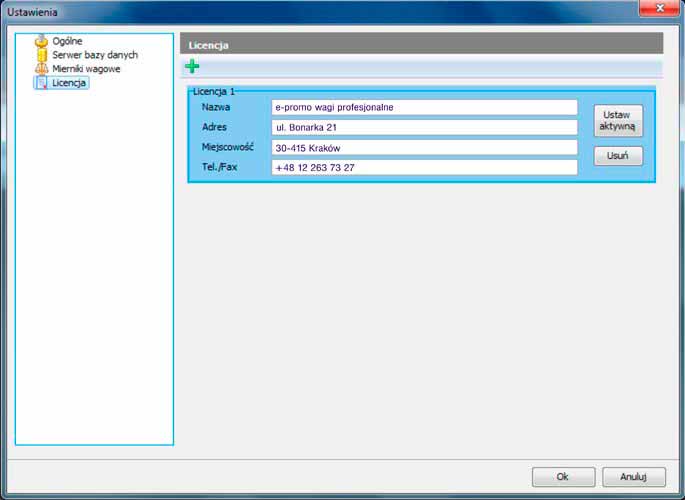Click the green plus add-license icon
The image size is (685, 500).
point(192,66)
